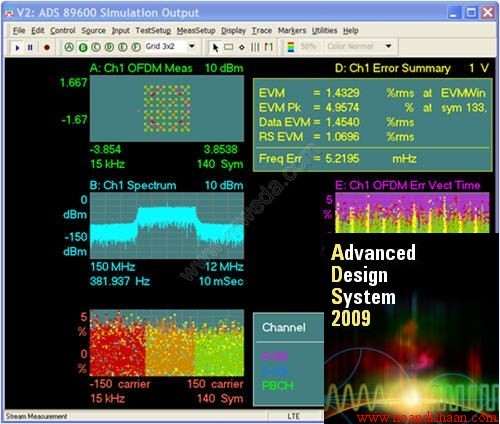Pause the measurement
Viewport: 500px width, 424px height.
coord(30,47)
